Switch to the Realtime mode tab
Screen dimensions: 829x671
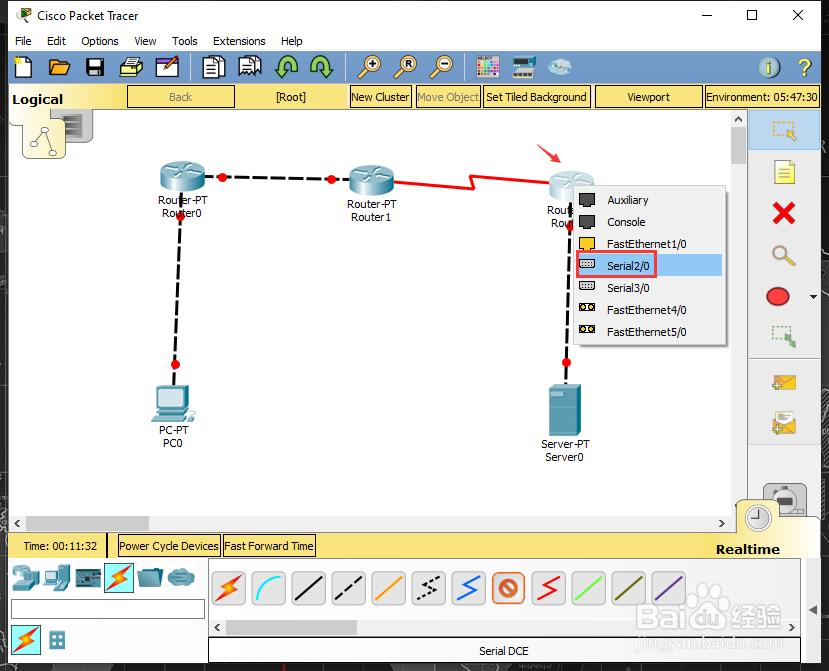(748, 549)
